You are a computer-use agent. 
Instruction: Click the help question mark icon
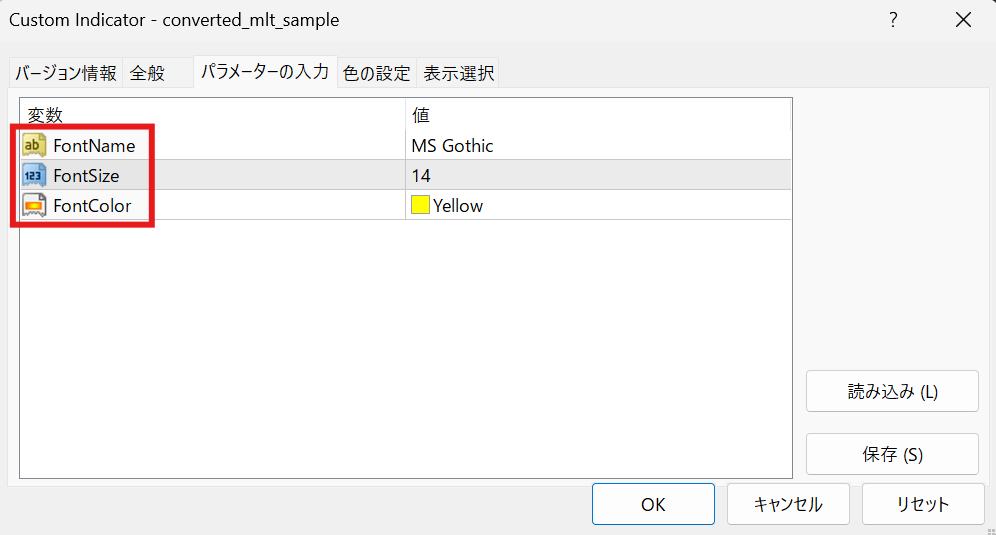[893, 20]
